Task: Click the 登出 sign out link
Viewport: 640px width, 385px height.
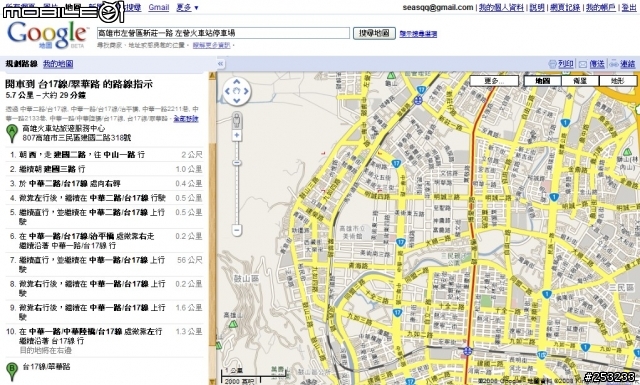Action: point(629,7)
